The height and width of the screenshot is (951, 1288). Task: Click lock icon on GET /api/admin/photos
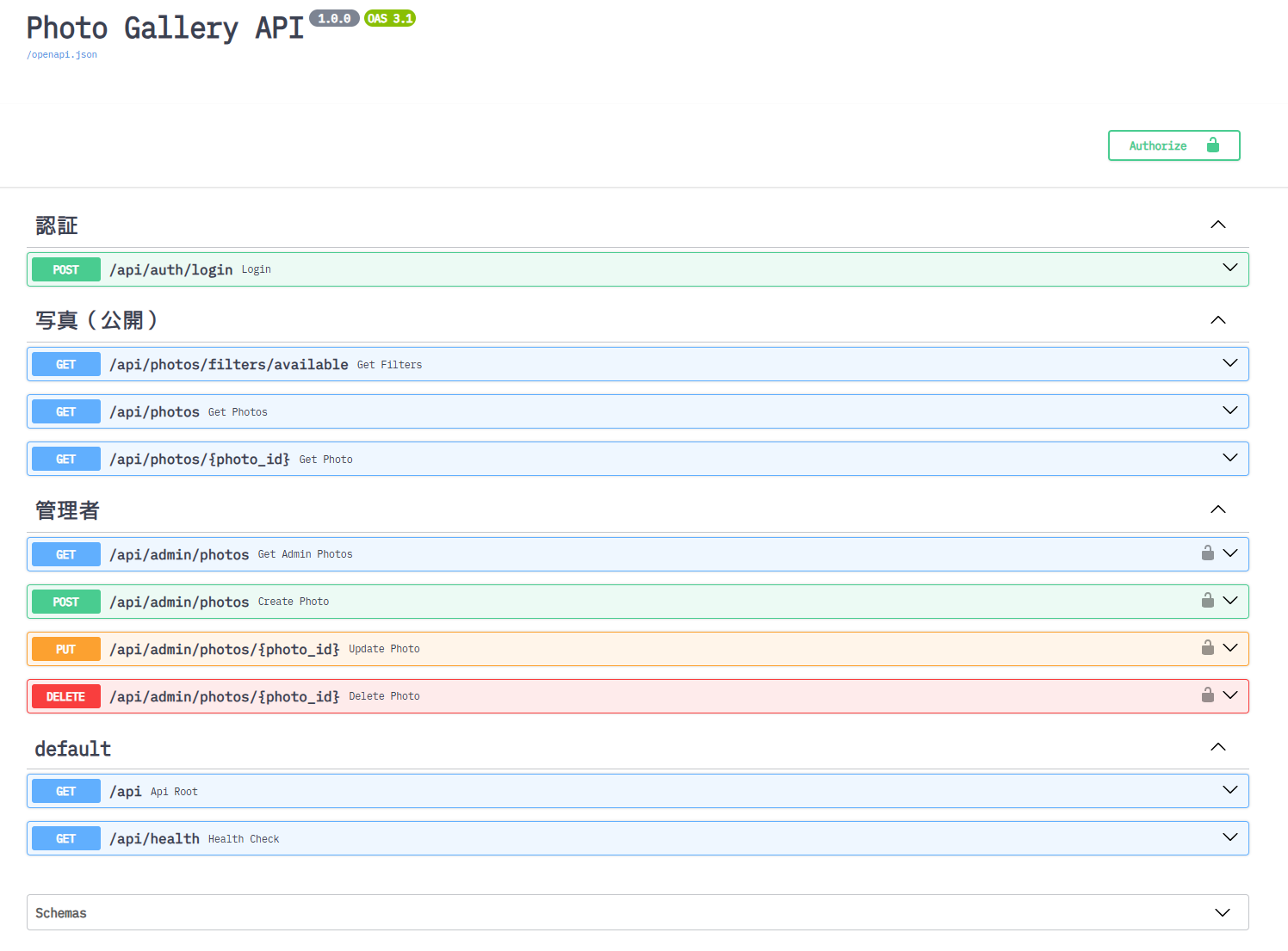(1207, 553)
